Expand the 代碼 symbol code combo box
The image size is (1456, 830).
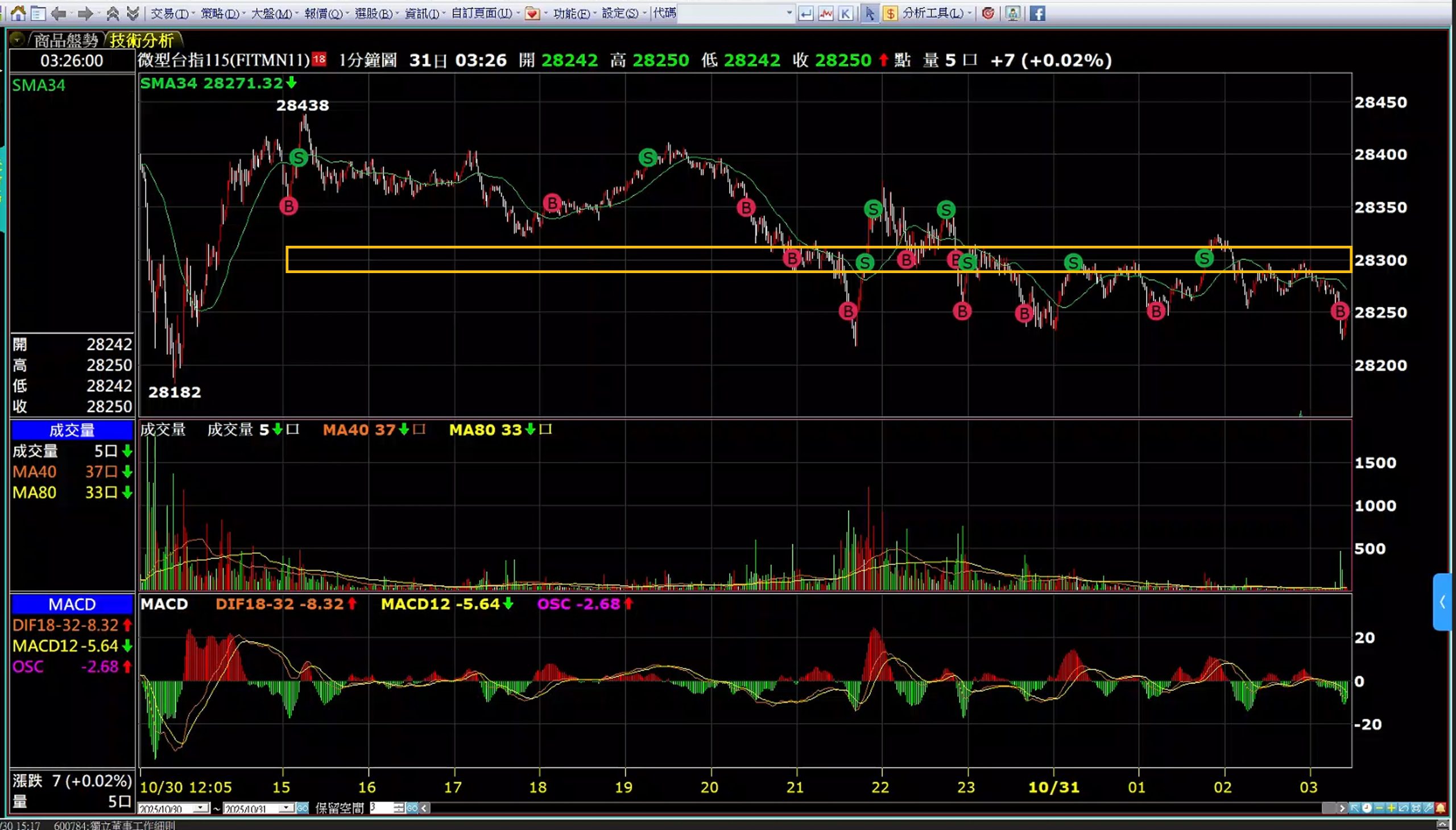[789, 13]
